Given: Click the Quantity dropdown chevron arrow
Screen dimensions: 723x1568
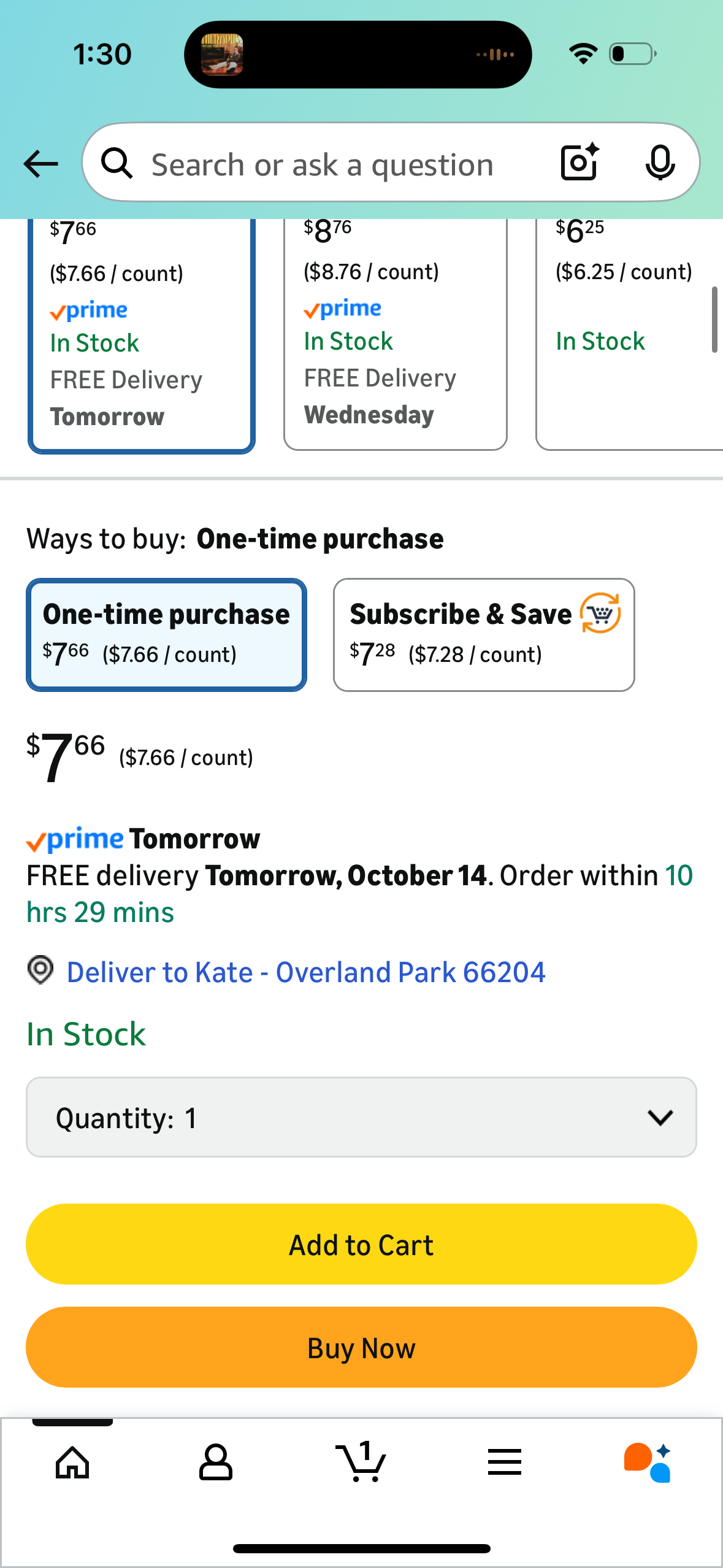Looking at the screenshot, I should point(660,1117).
